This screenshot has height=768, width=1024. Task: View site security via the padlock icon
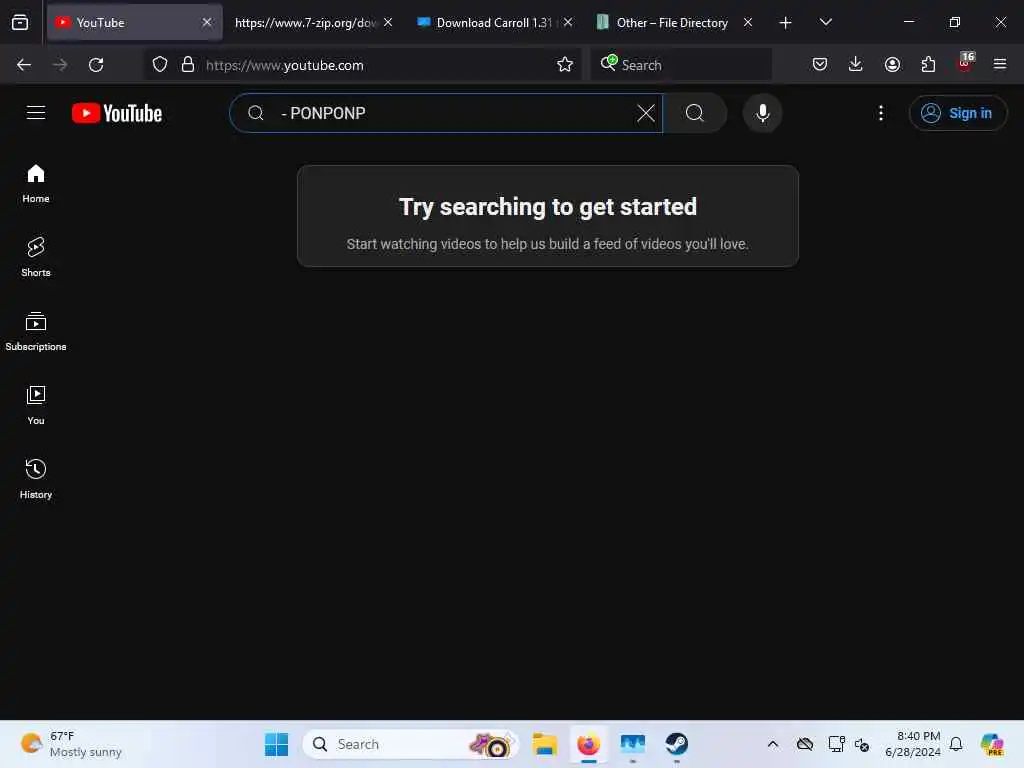tap(188, 65)
